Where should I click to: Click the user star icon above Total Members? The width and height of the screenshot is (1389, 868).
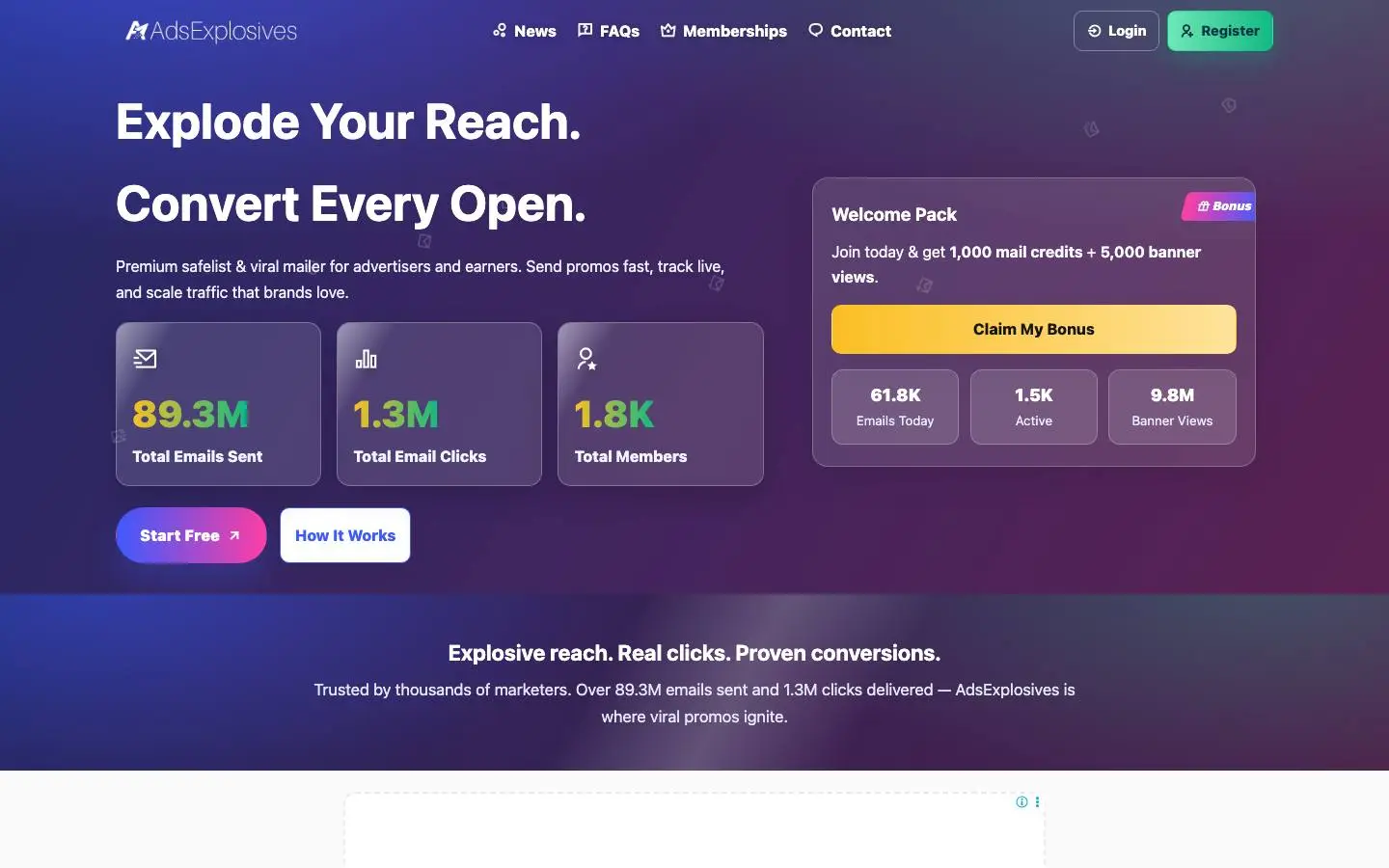pos(586,359)
